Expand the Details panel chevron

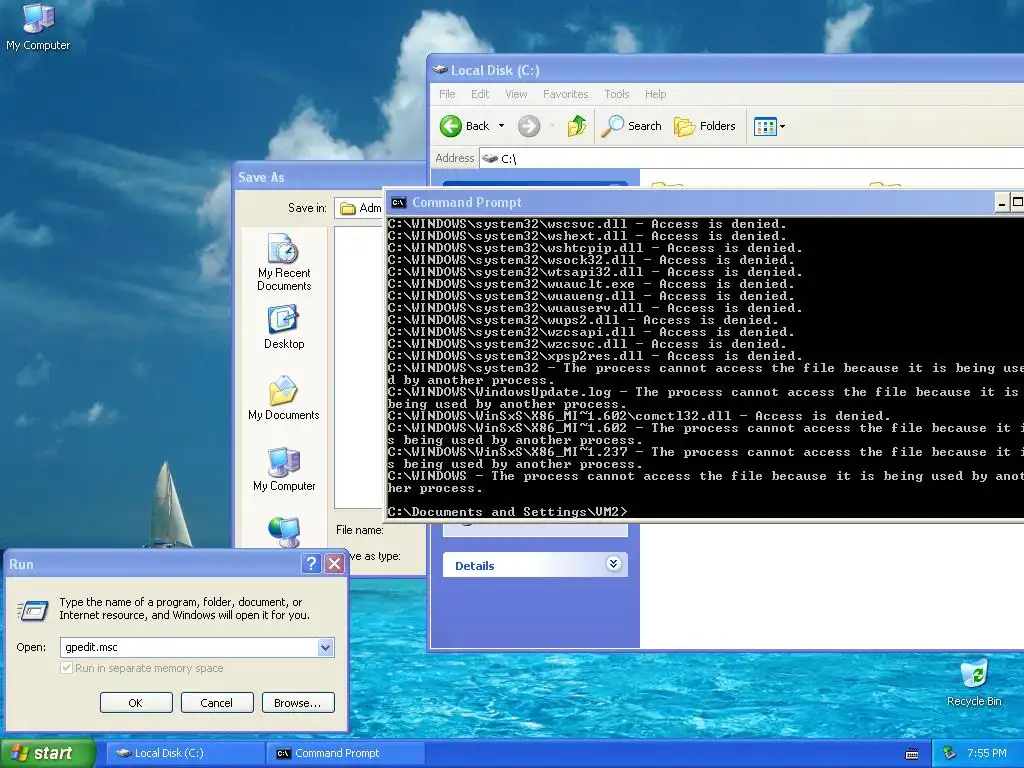coord(613,564)
